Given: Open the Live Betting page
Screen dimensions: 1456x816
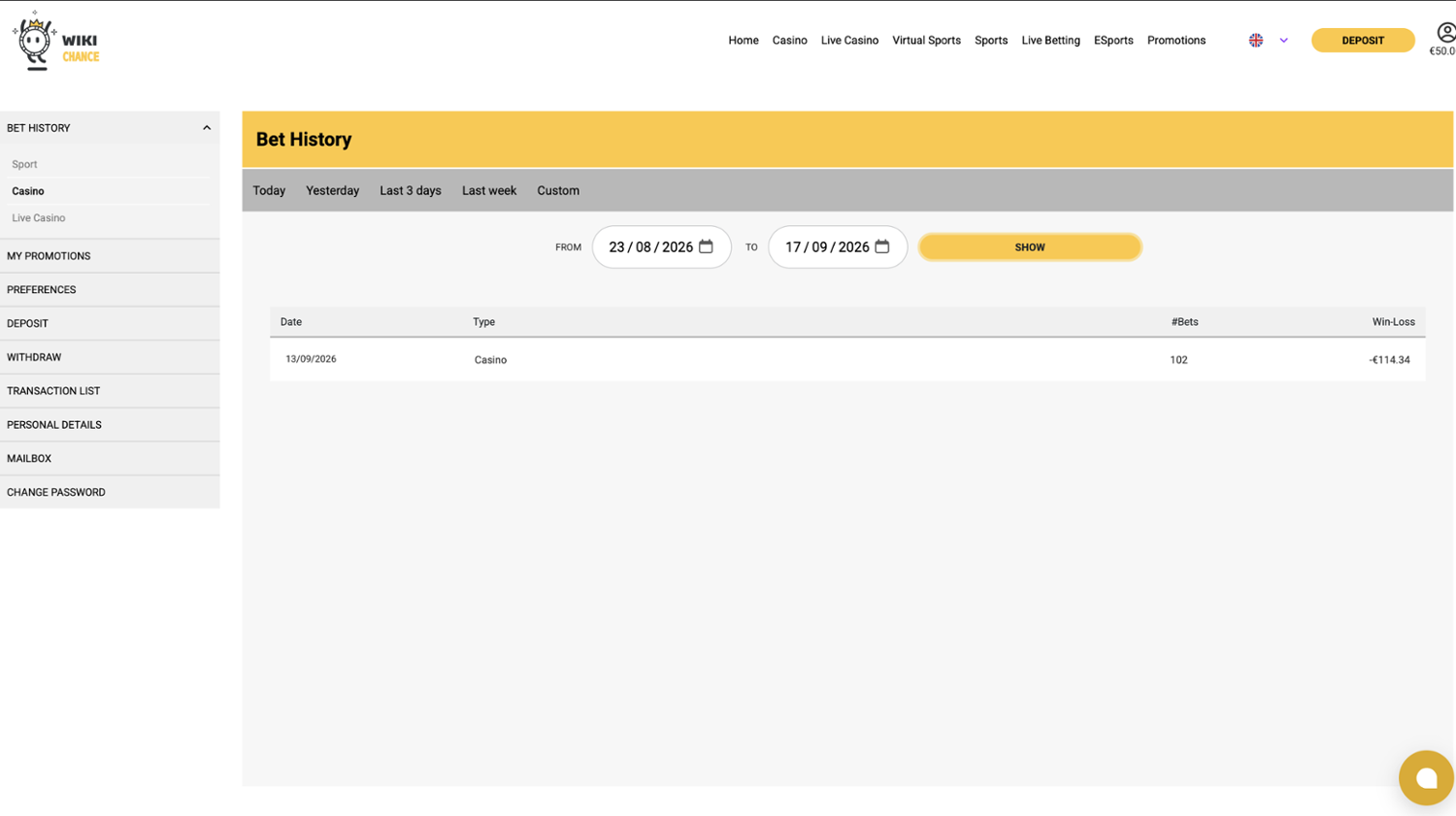Looking at the screenshot, I should click(1050, 41).
